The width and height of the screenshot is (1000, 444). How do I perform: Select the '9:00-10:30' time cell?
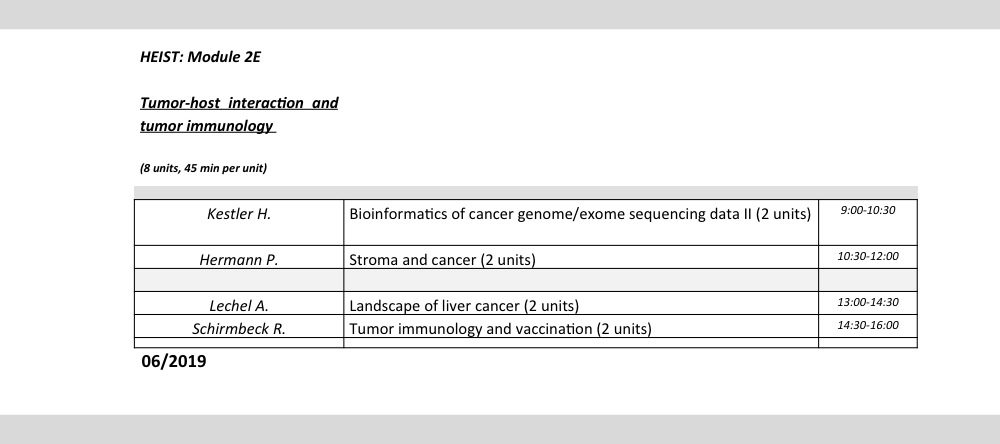pyautogui.click(x=867, y=210)
